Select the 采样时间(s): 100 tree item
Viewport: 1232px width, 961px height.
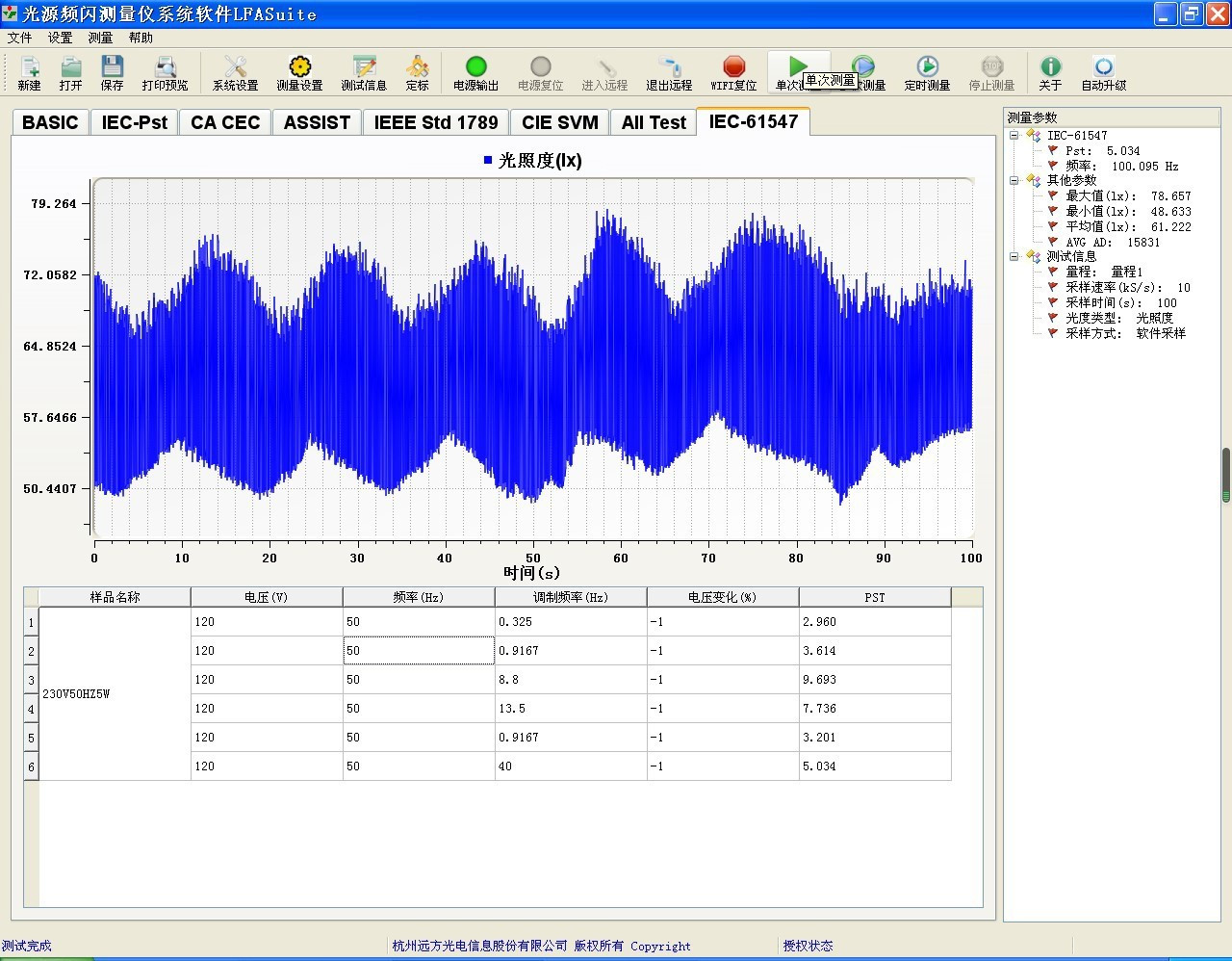pyautogui.click(x=1121, y=303)
